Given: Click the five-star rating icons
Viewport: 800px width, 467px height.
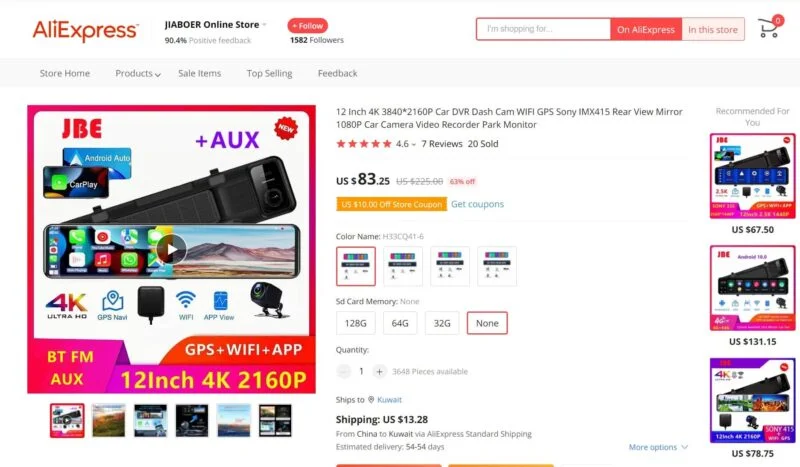Looking at the screenshot, I should tap(363, 144).
